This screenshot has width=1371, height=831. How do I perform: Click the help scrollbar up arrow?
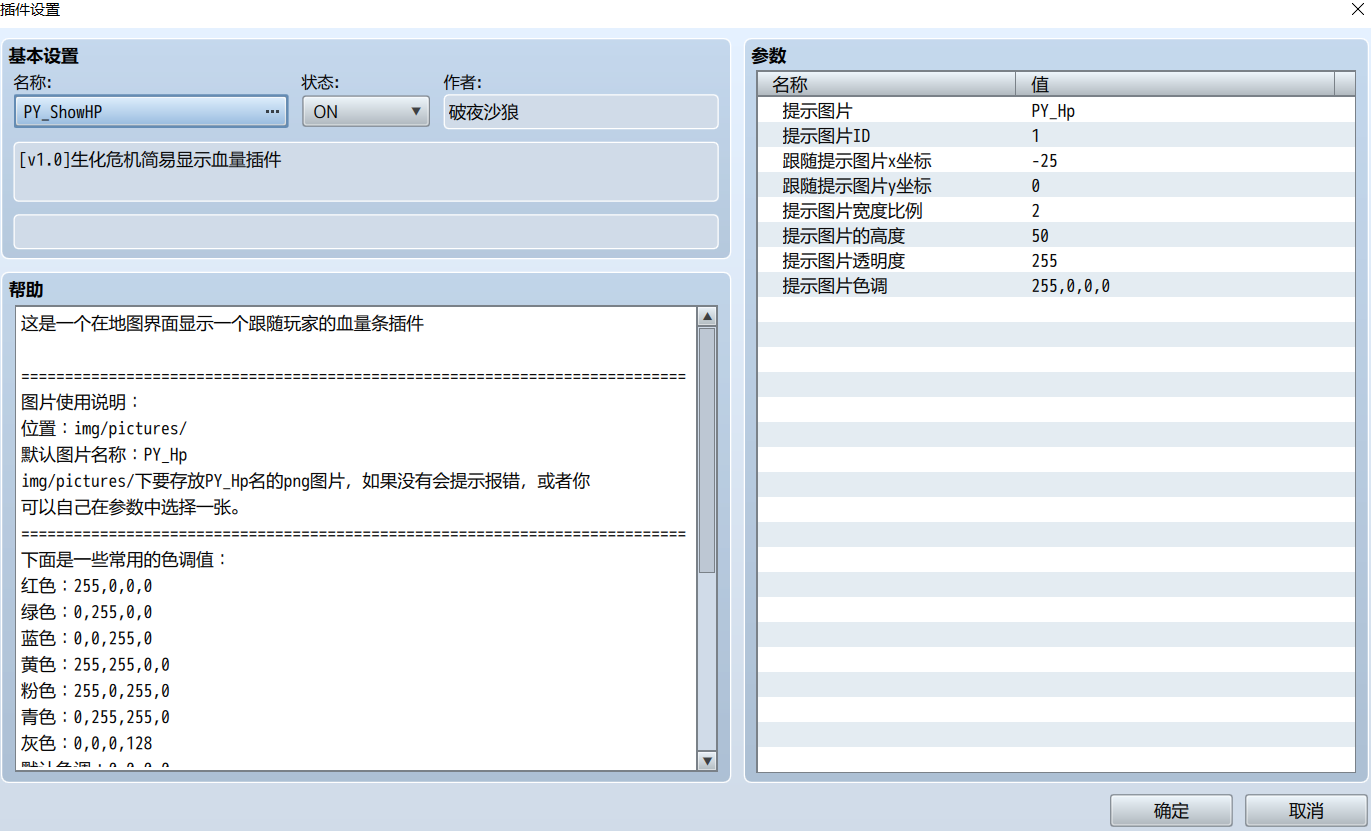pos(707,317)
